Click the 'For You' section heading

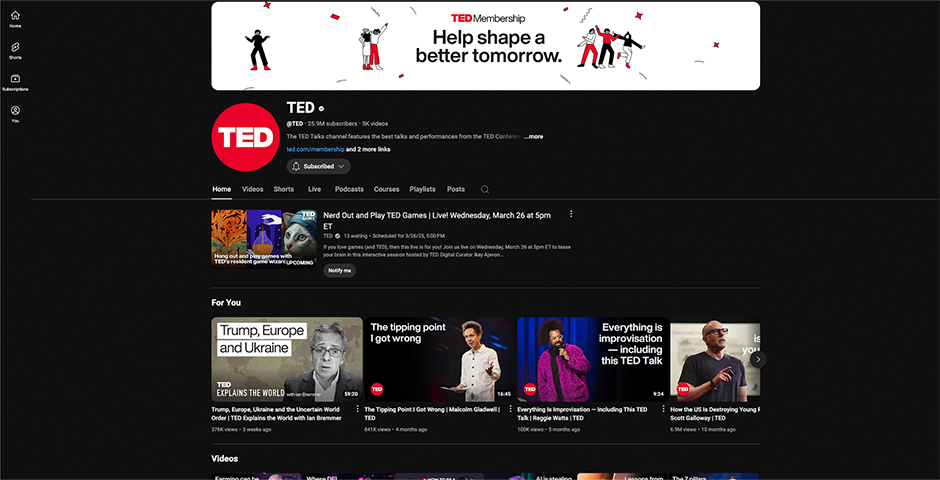(226, 303)
